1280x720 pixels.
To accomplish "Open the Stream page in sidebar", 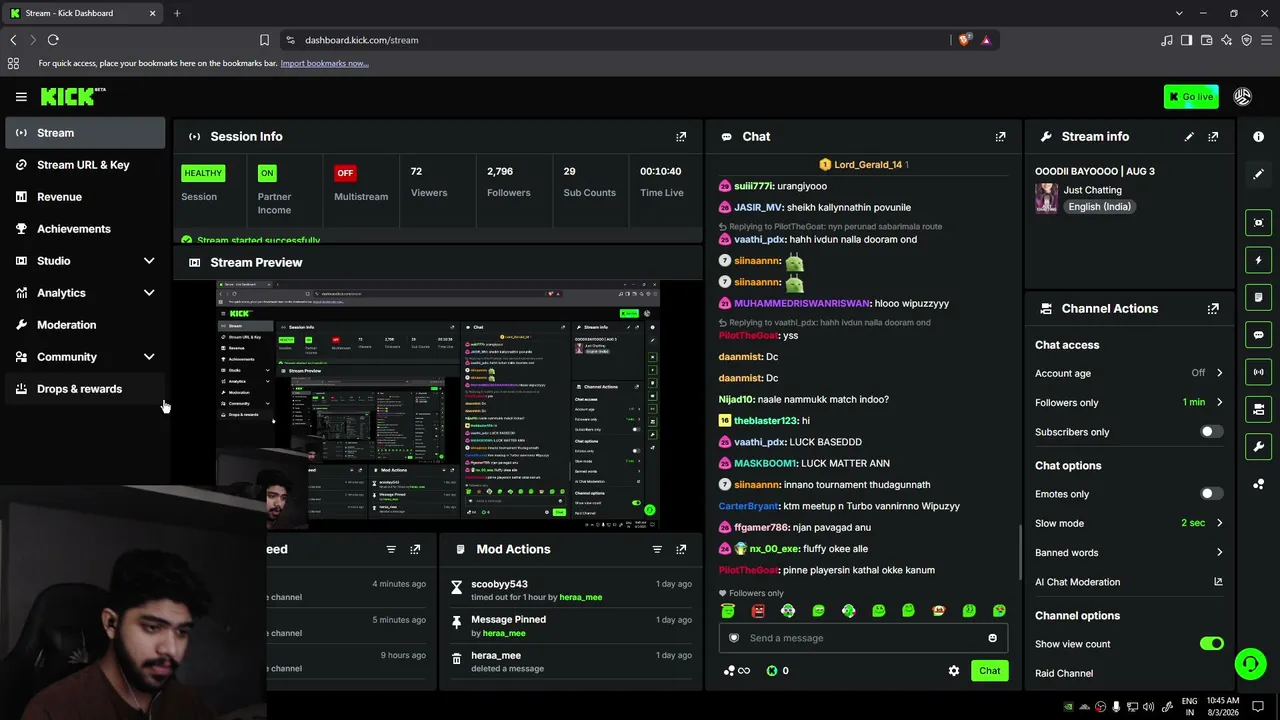I will [x=85, y=133].
